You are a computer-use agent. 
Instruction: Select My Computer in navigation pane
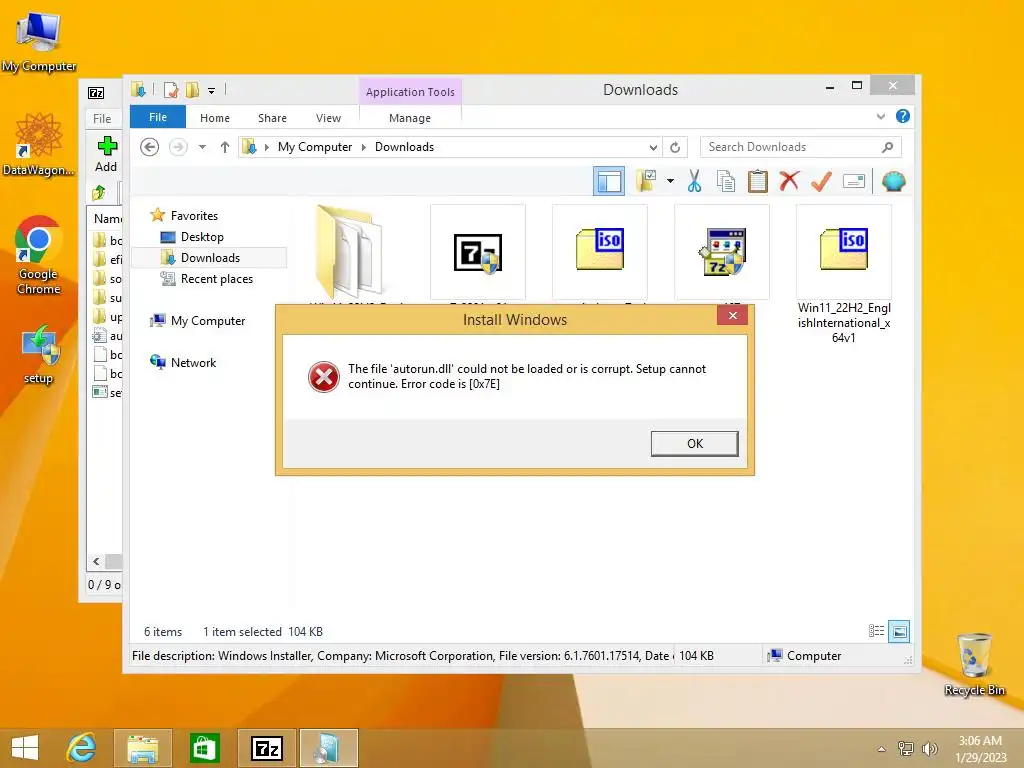[x=208, y=321]
